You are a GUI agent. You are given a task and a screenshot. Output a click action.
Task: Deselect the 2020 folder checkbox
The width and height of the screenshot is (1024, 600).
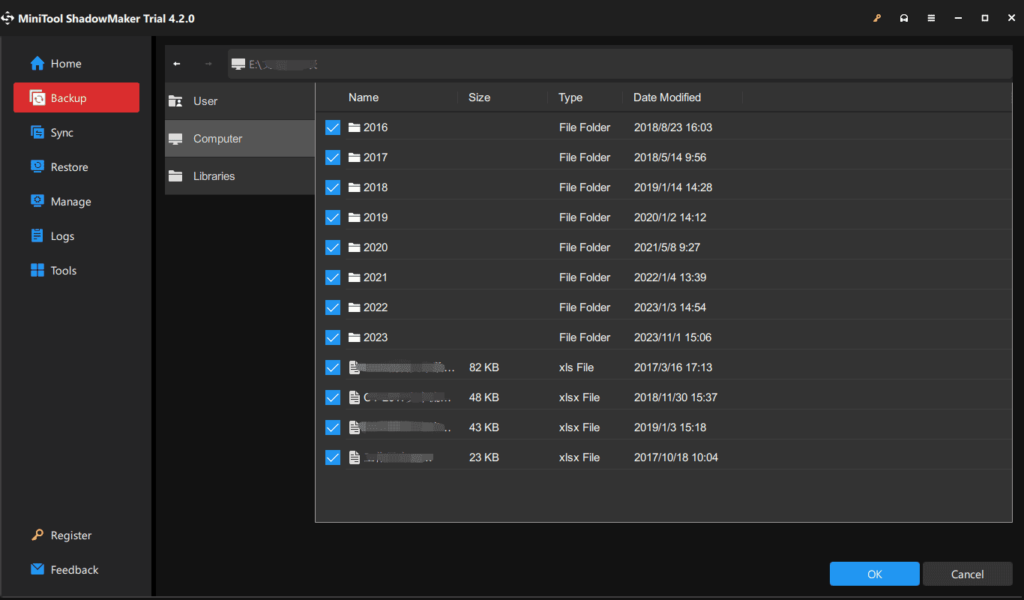(332, 247)
